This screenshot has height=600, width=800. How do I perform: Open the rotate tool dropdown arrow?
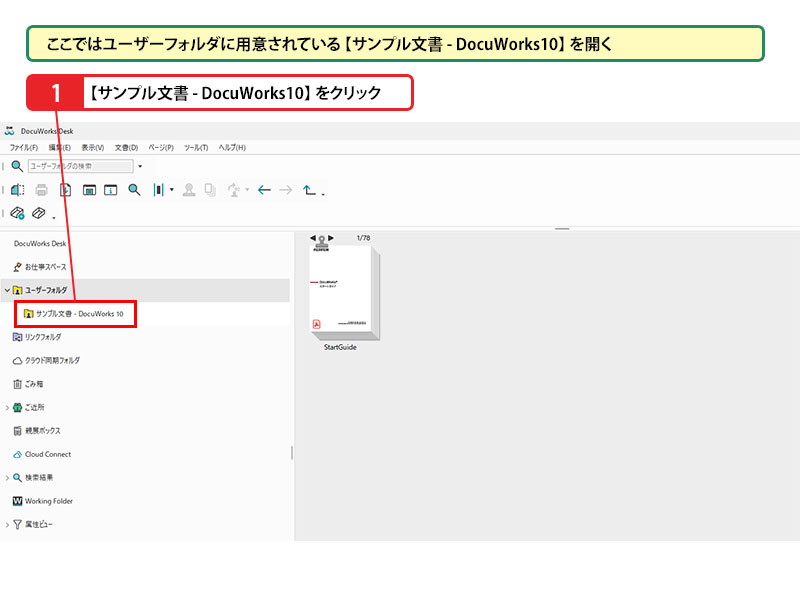click(247, 190)
